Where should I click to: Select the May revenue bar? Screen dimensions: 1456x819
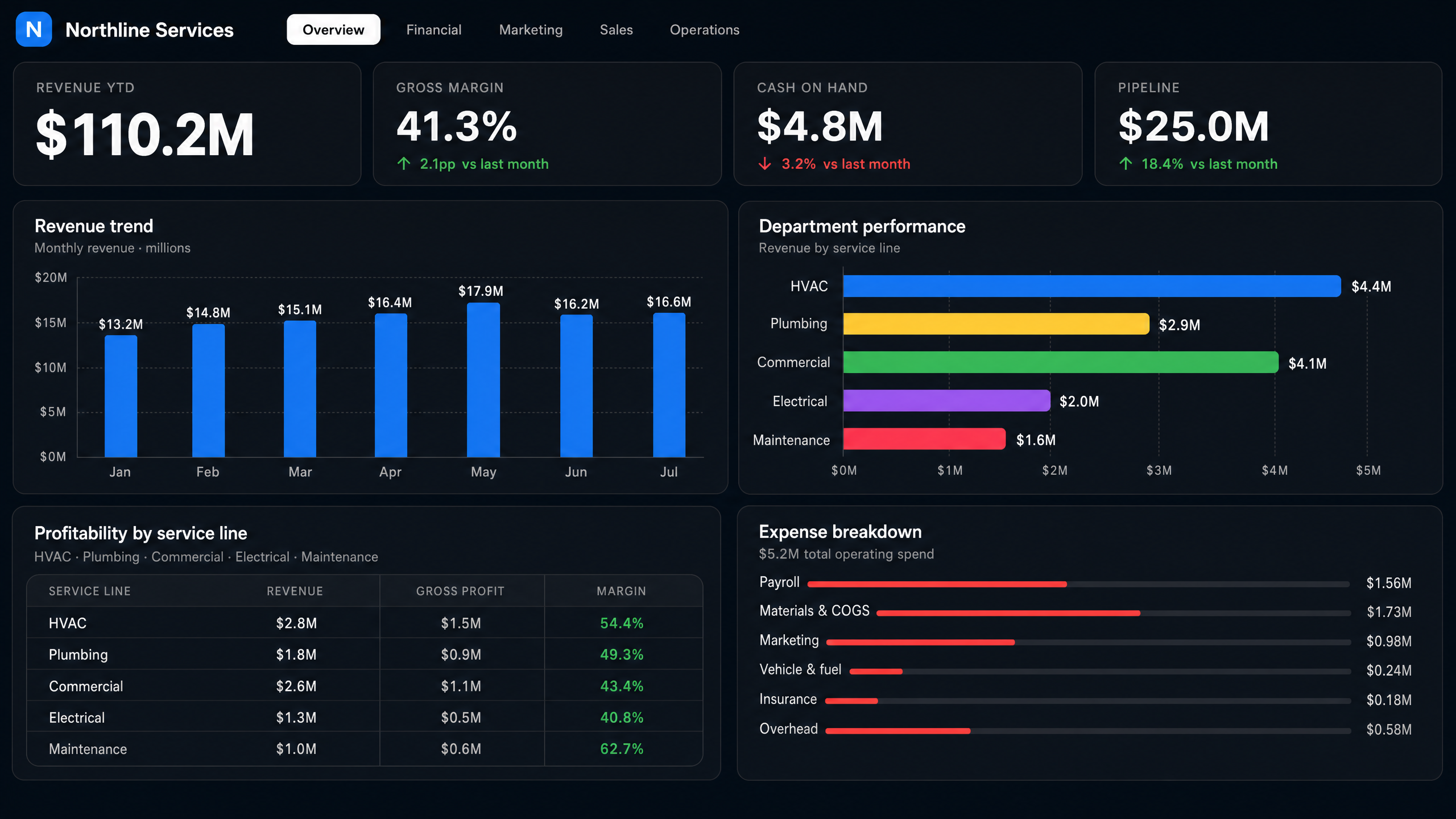(x=483, y=379)
